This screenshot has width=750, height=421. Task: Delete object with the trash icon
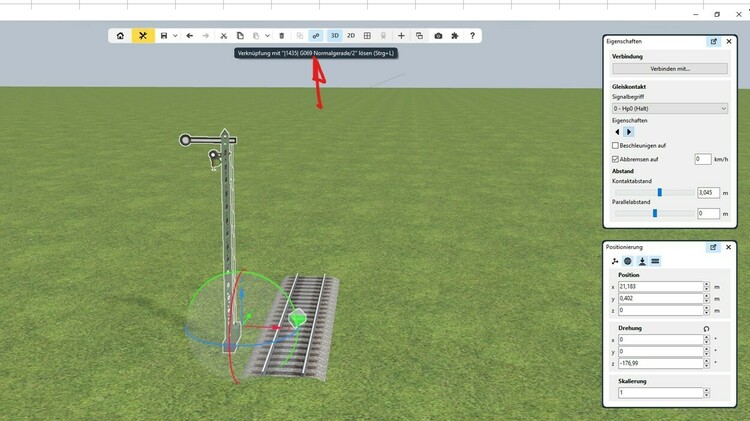coord(282,36)
